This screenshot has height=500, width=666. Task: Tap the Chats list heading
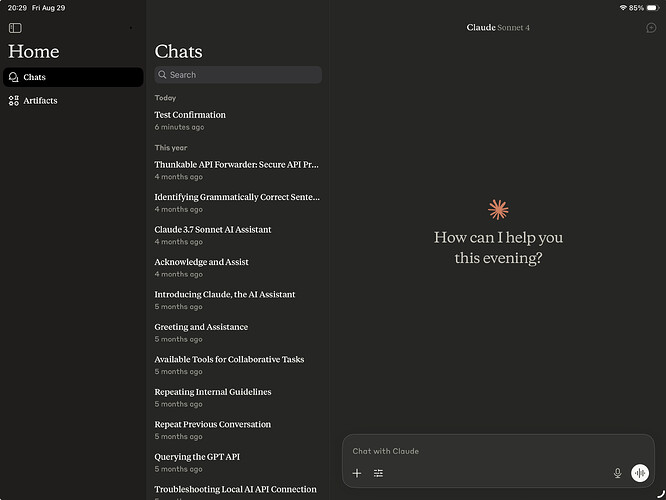(178, 51)
